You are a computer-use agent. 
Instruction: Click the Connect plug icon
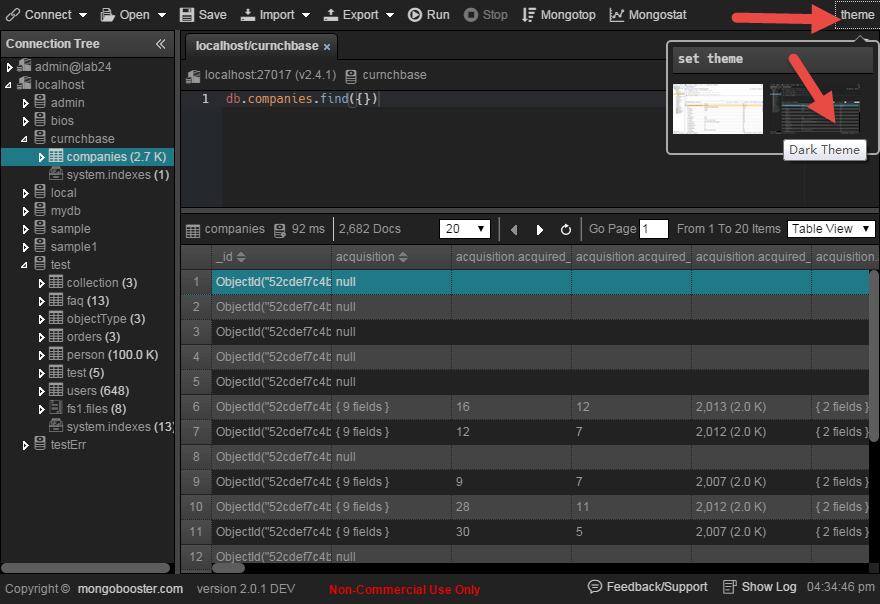(13, 15)
